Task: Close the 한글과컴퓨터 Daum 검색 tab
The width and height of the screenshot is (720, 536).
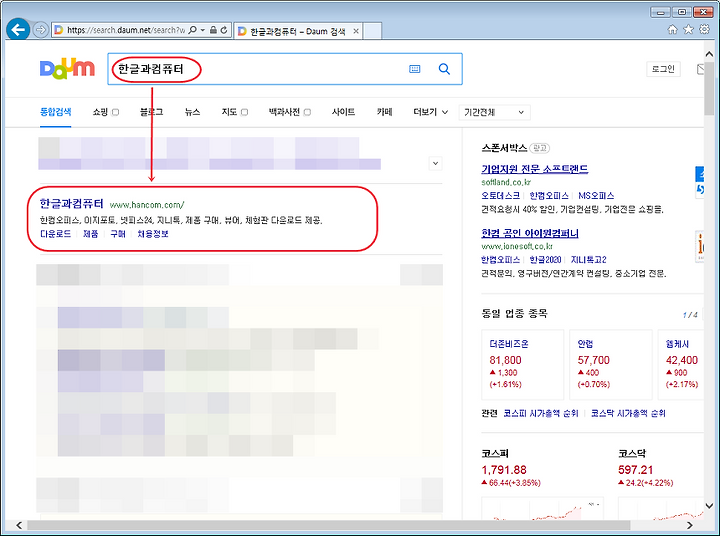Action: point(355,31)
